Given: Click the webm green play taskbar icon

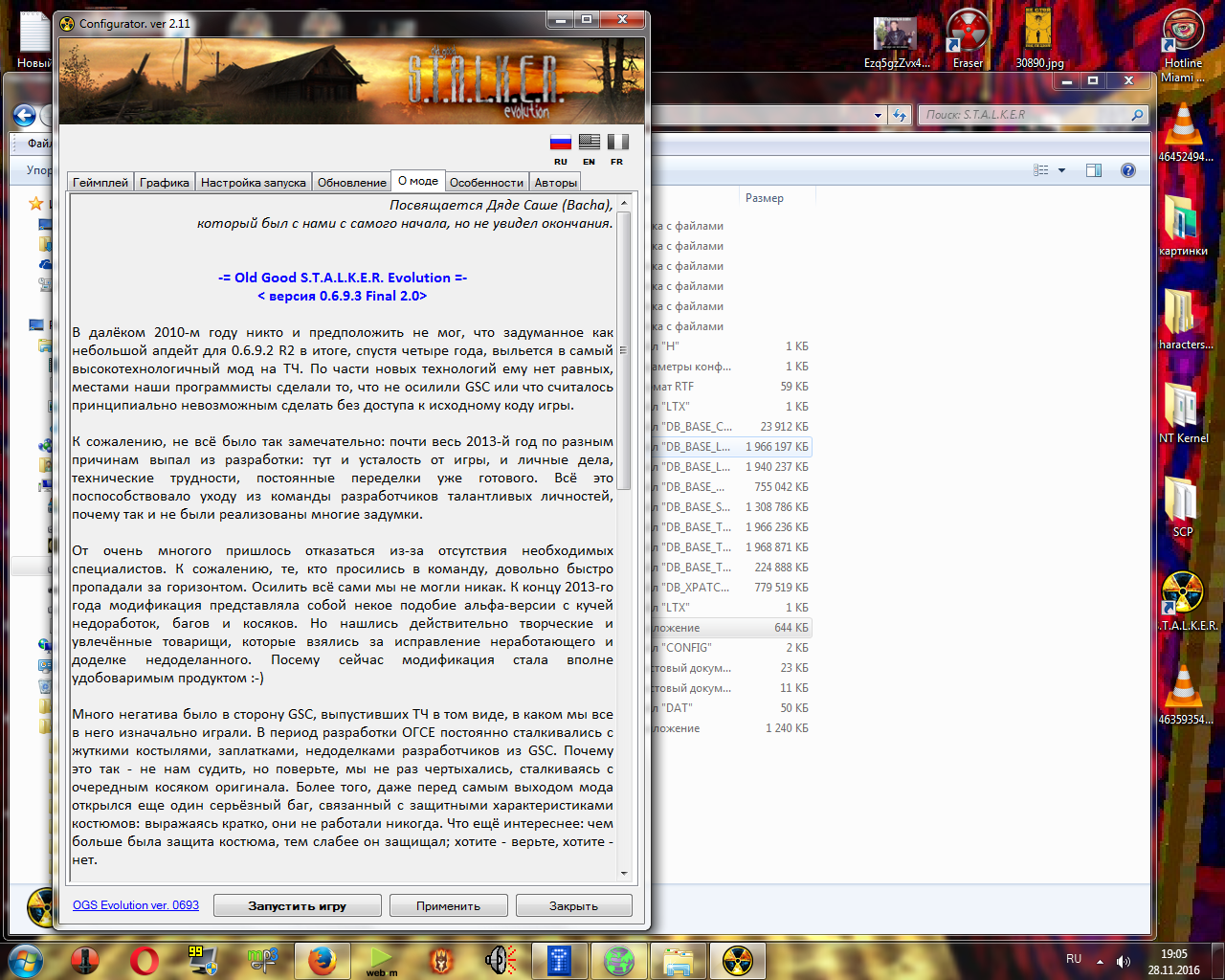Looking at the screenshot, I should click(381, 960).
